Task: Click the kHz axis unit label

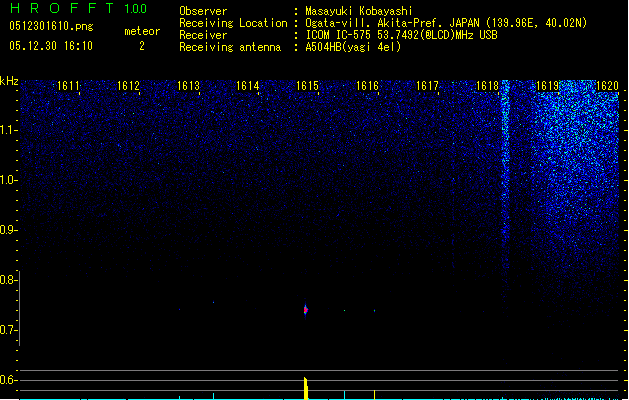Action: tap(9, 81)
